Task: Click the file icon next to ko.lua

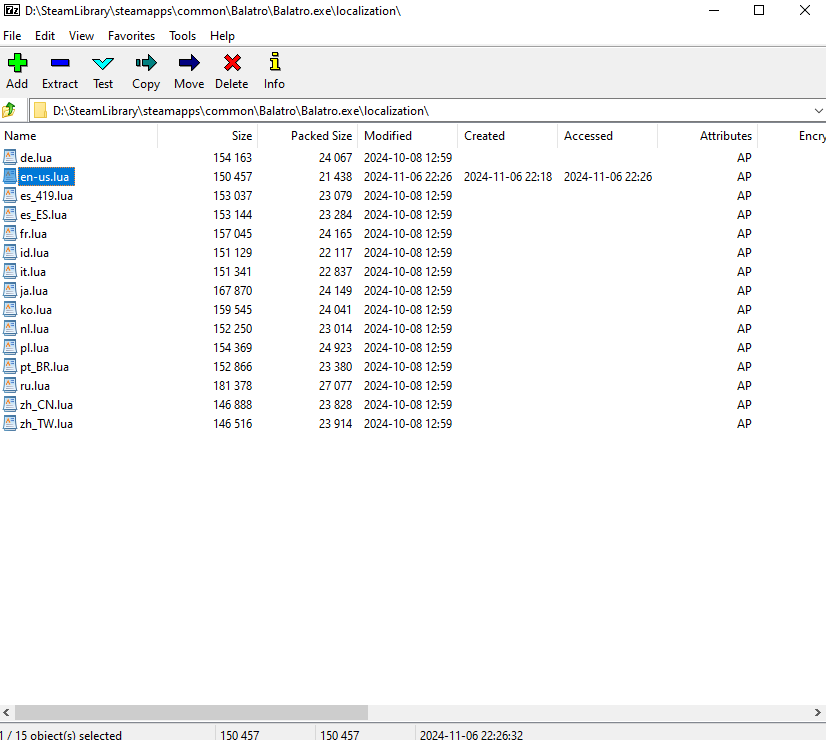Action: coord(9,309)
